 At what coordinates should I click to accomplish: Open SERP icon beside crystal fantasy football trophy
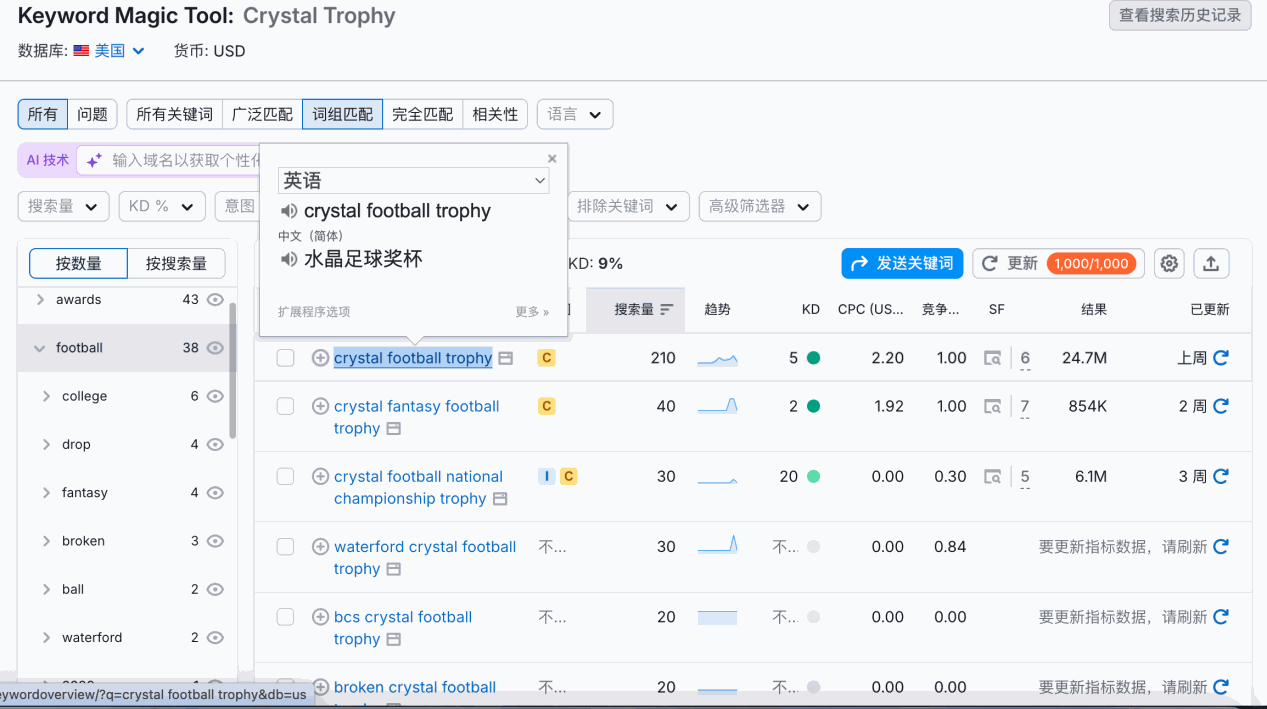(394, 429)
